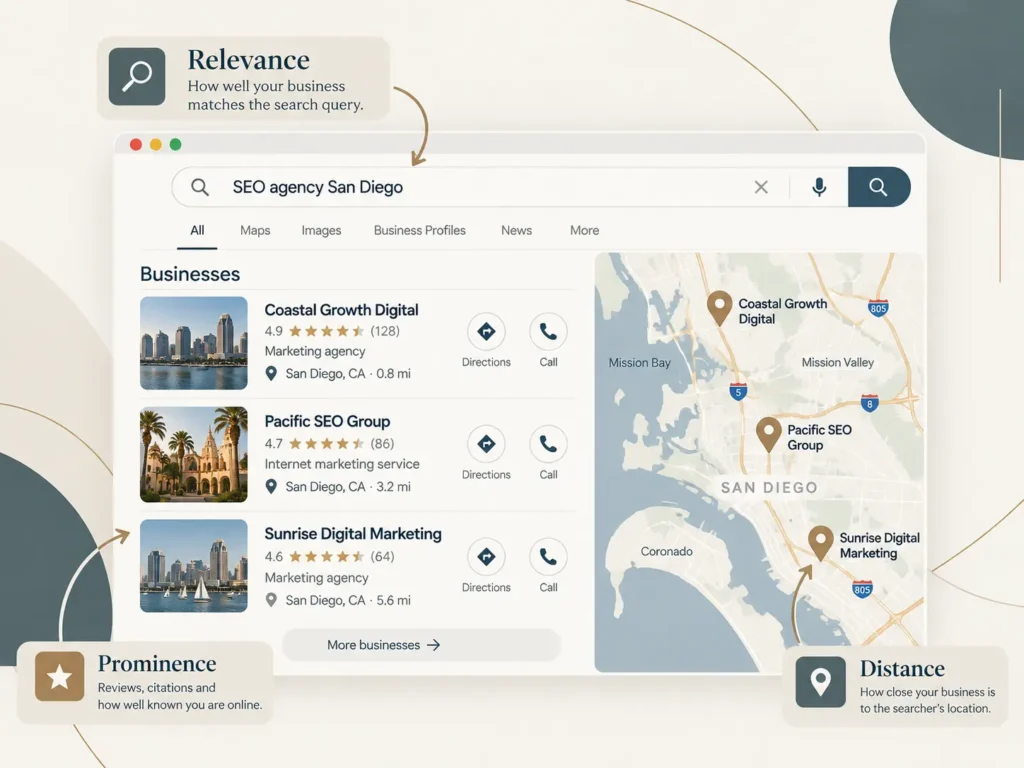Click the Interstate 5 shield on the map
The image size is (1024, 768).
point(738,392)
